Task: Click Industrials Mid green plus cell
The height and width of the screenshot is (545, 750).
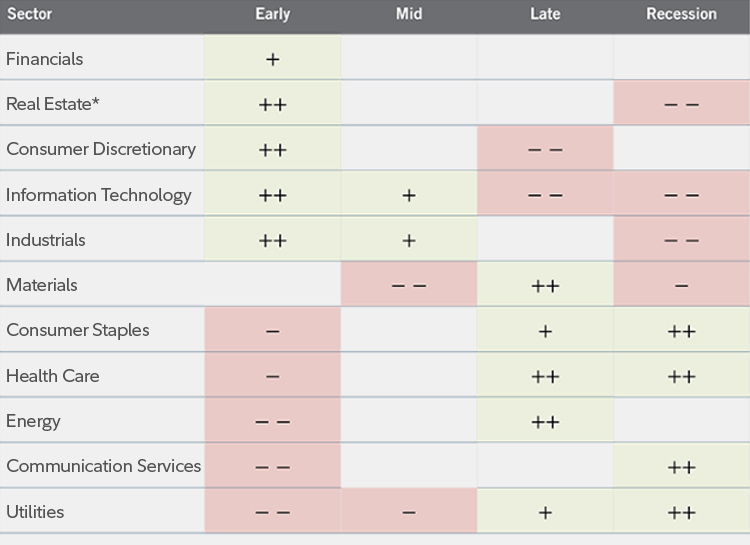Action: pos(409,240)
